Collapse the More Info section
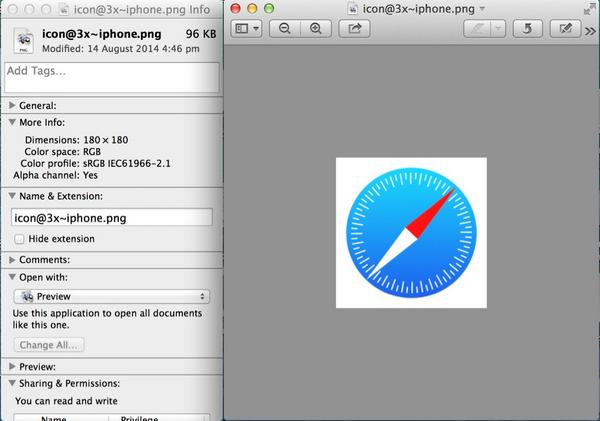Image resolution: width=600 pixels, height=421 pixels. coord(12,122)
